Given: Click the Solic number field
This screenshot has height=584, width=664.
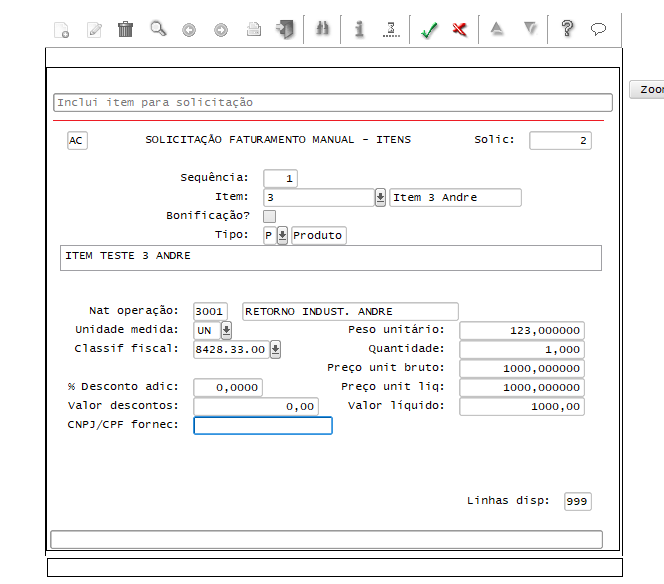Looking at the screenshot, I should coord(560,141).
